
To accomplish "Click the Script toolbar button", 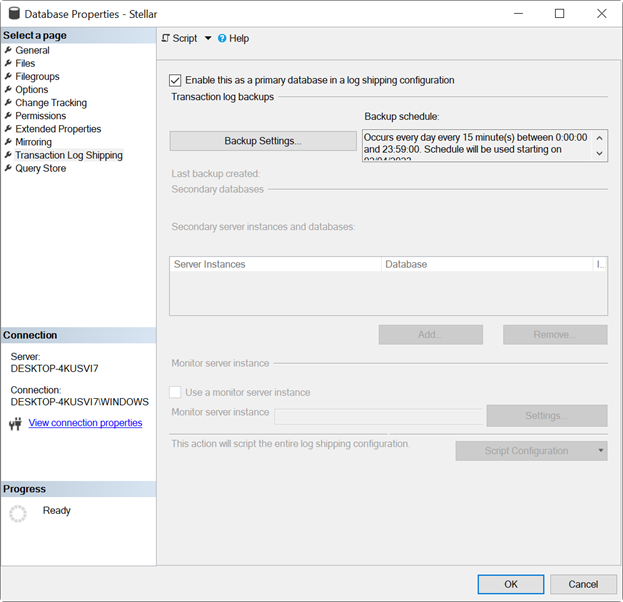I will click(x=179, y=39).
